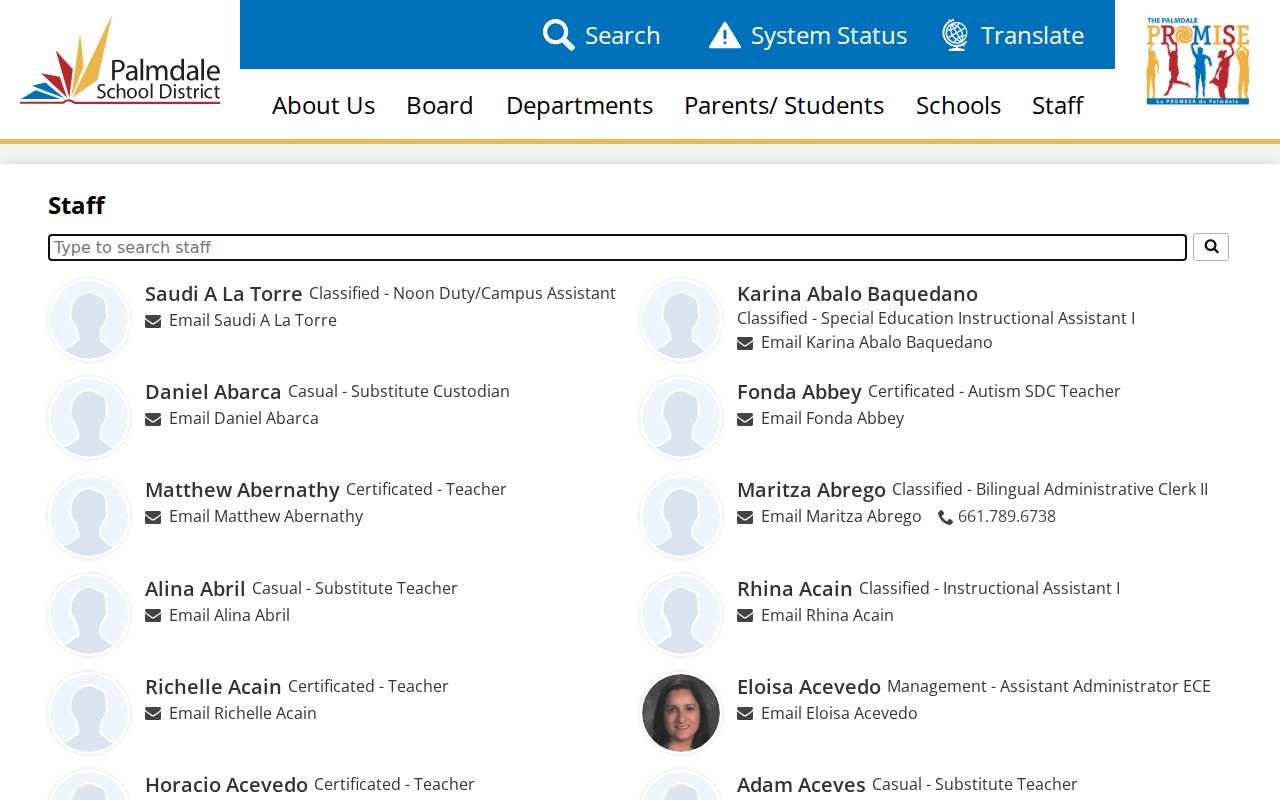
Task: Open the Staff menu
Action: click(x=1057, y=105)
